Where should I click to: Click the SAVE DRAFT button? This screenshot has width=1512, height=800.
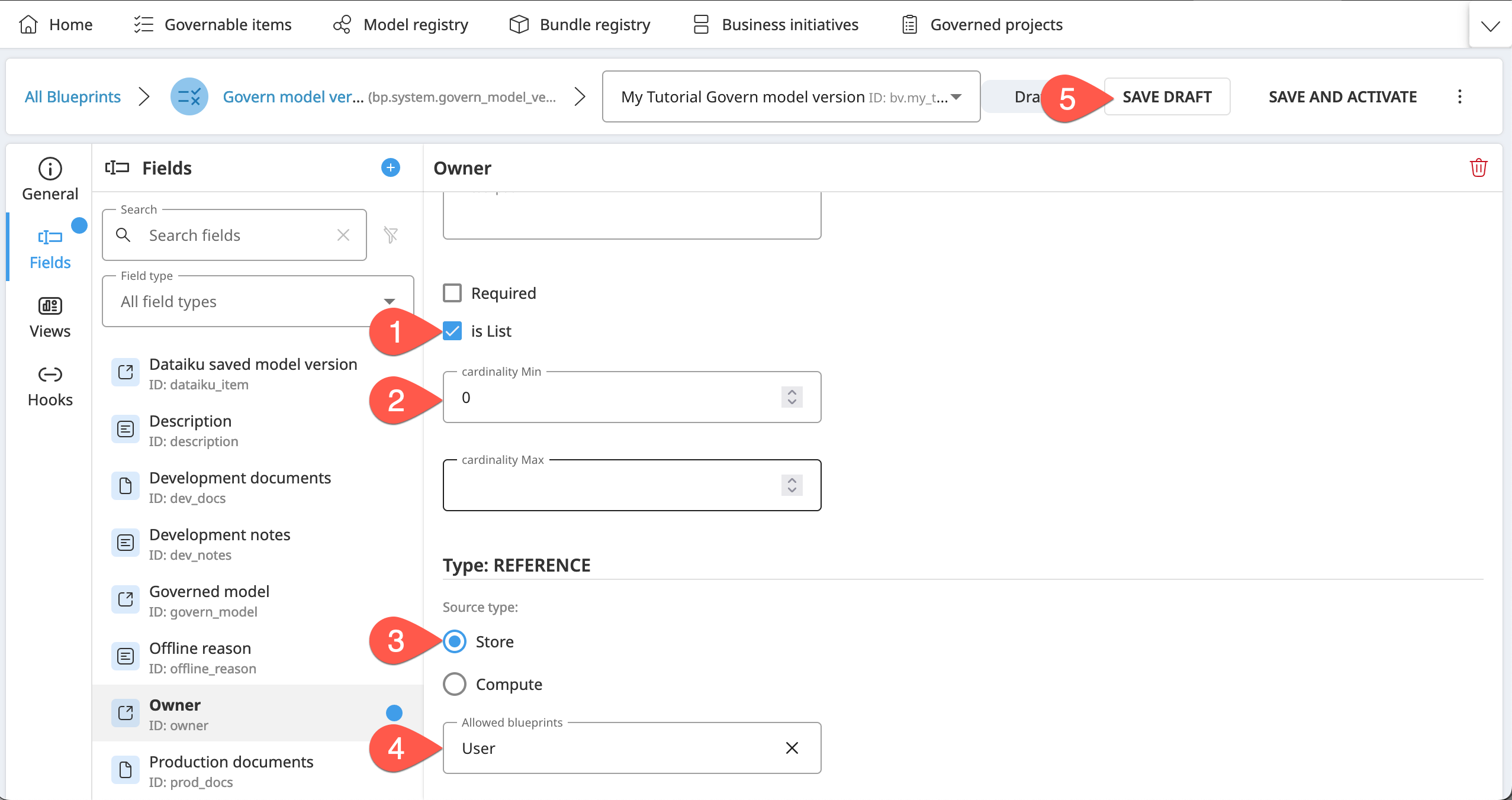pos(1167,96)
